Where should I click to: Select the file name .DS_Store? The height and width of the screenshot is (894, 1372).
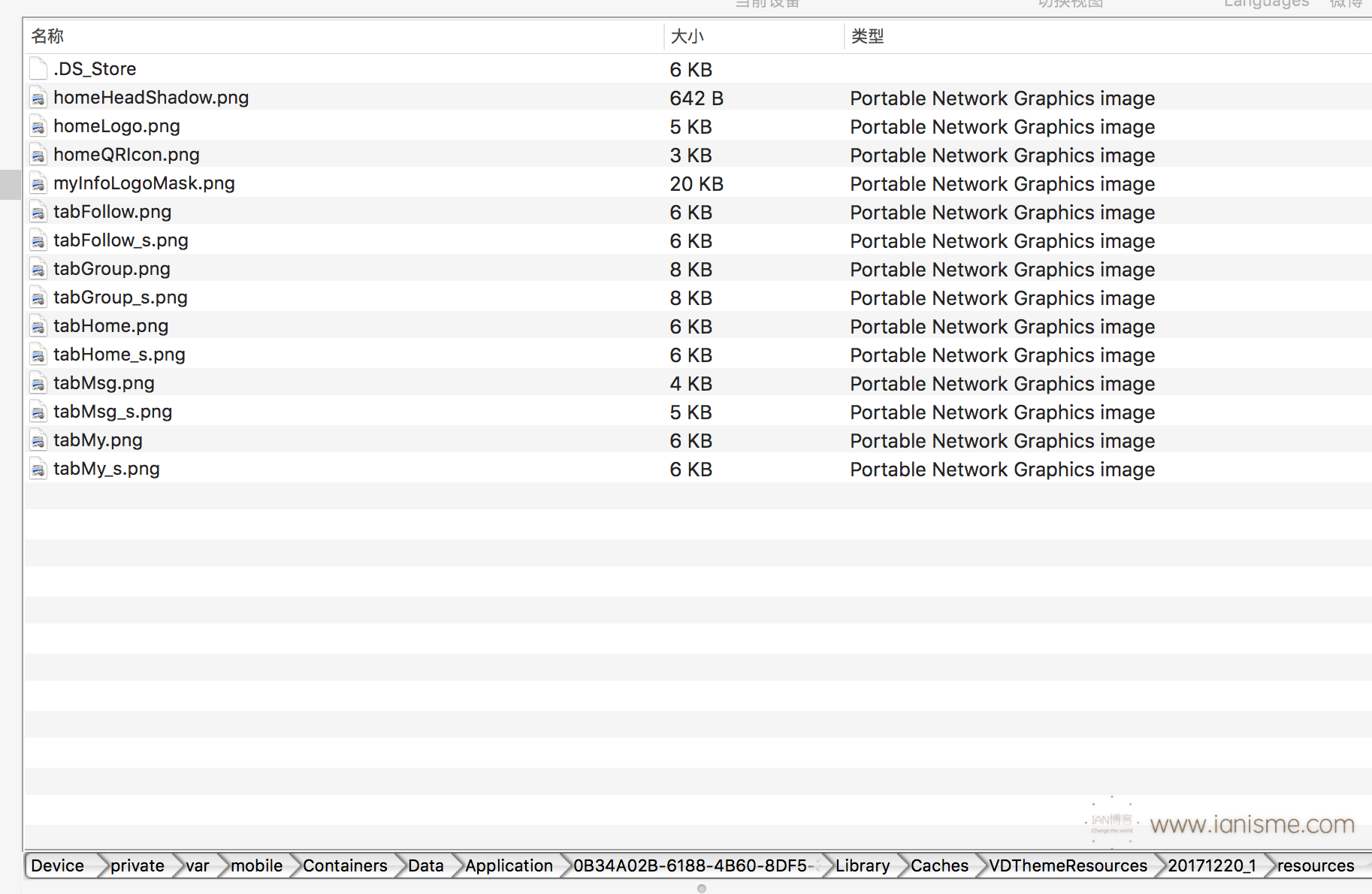click(x=95, y=69)
